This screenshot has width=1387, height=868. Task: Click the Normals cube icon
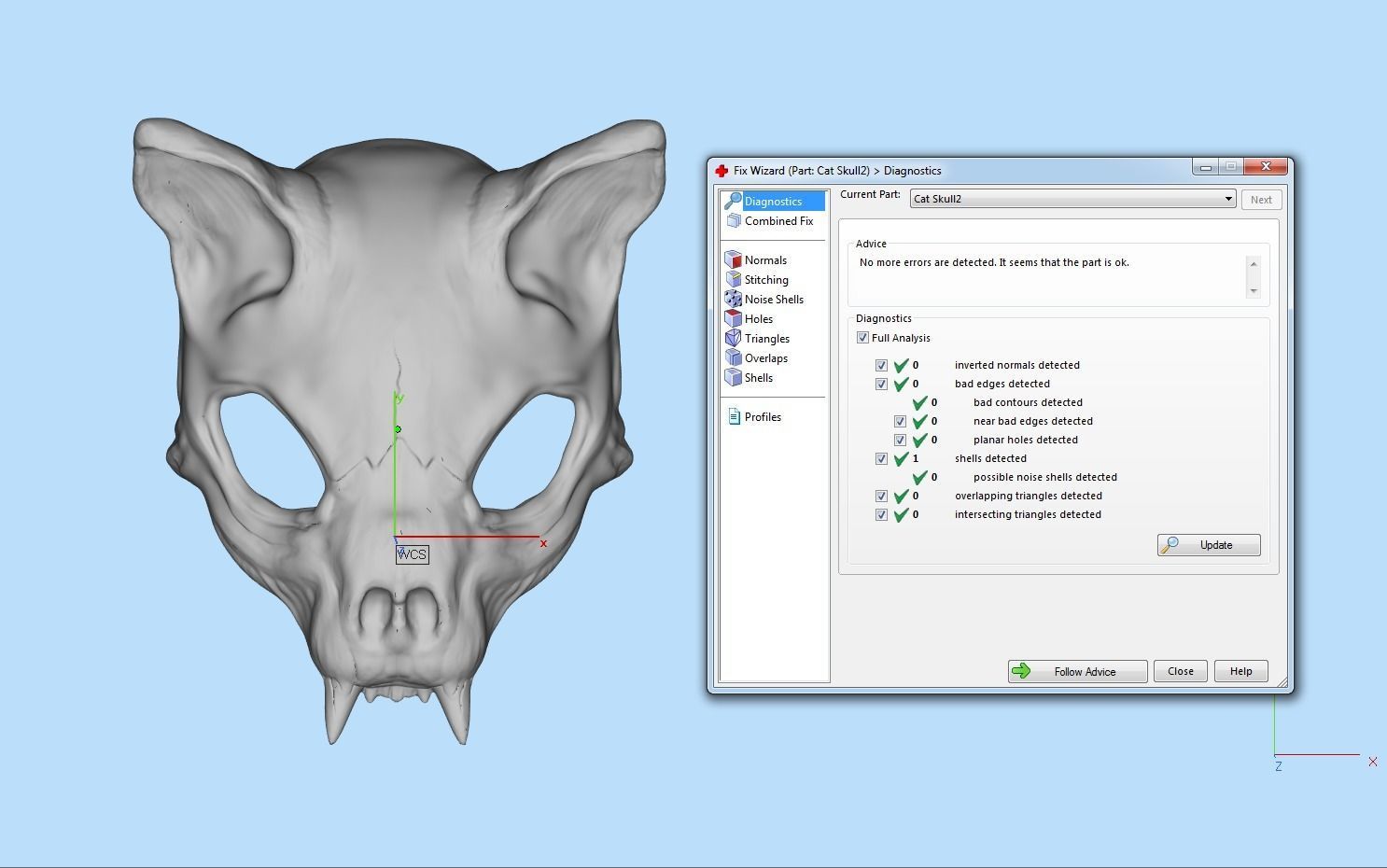[x=734, y=259]
